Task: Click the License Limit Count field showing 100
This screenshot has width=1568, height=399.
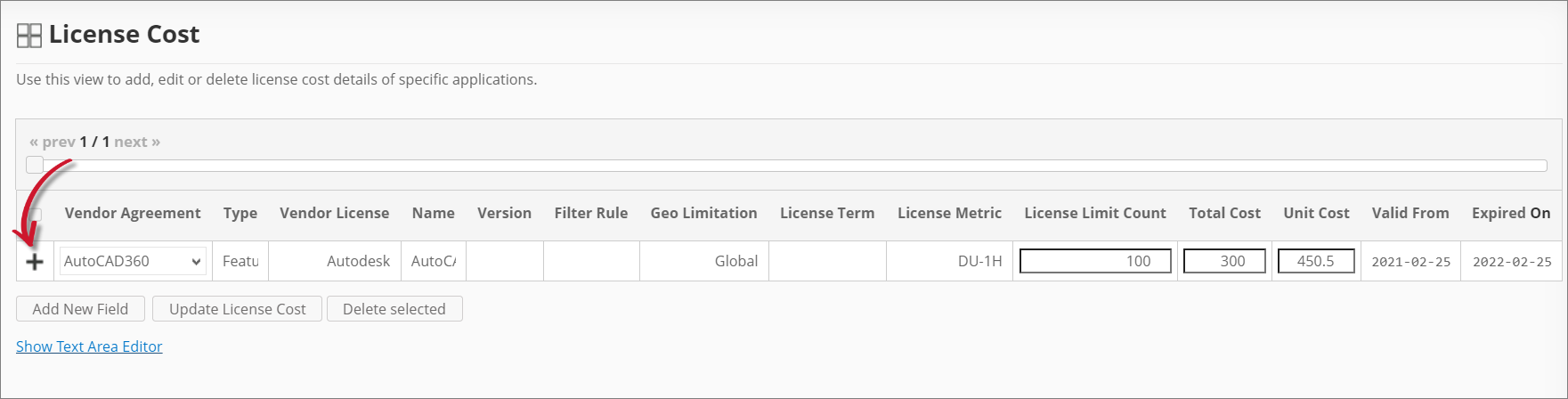Action: pyautogui.click(x=1094, y=261)
